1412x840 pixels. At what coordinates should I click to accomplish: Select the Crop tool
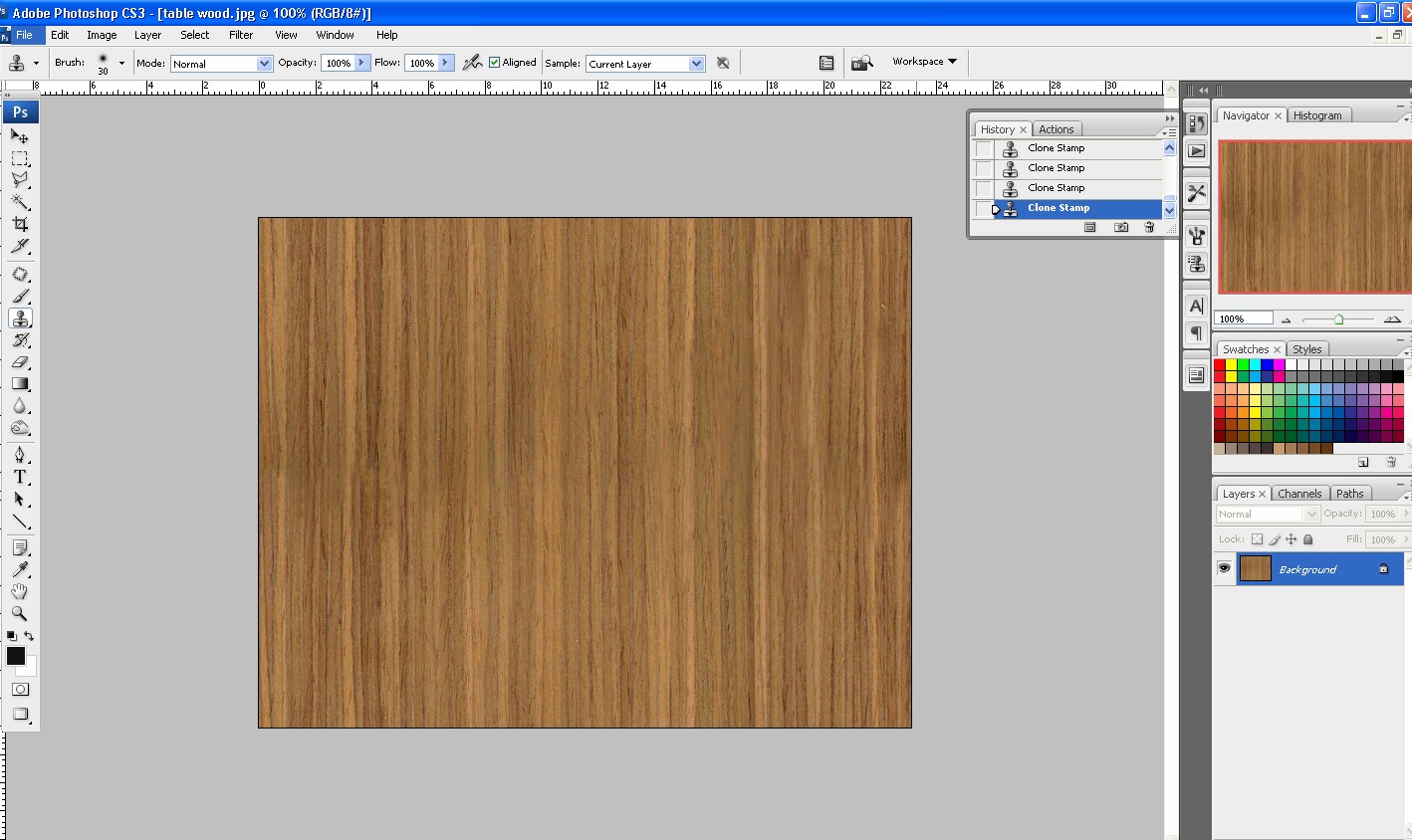tap(20, 225)
